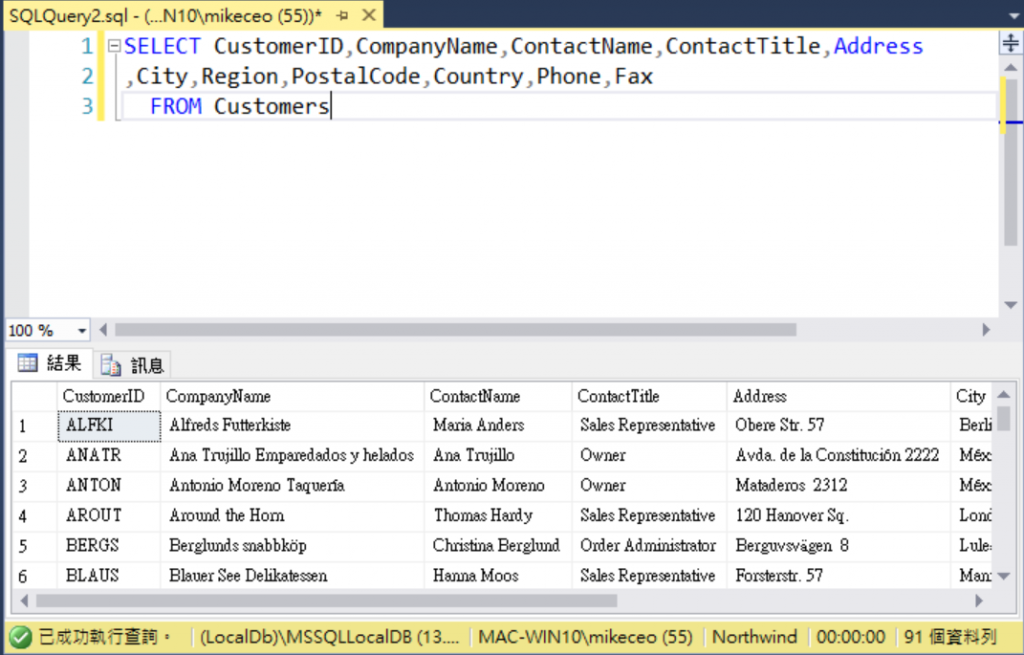Click the Address keyword in query text
Screen dimensions: 1024x655
tap(878, 46)
